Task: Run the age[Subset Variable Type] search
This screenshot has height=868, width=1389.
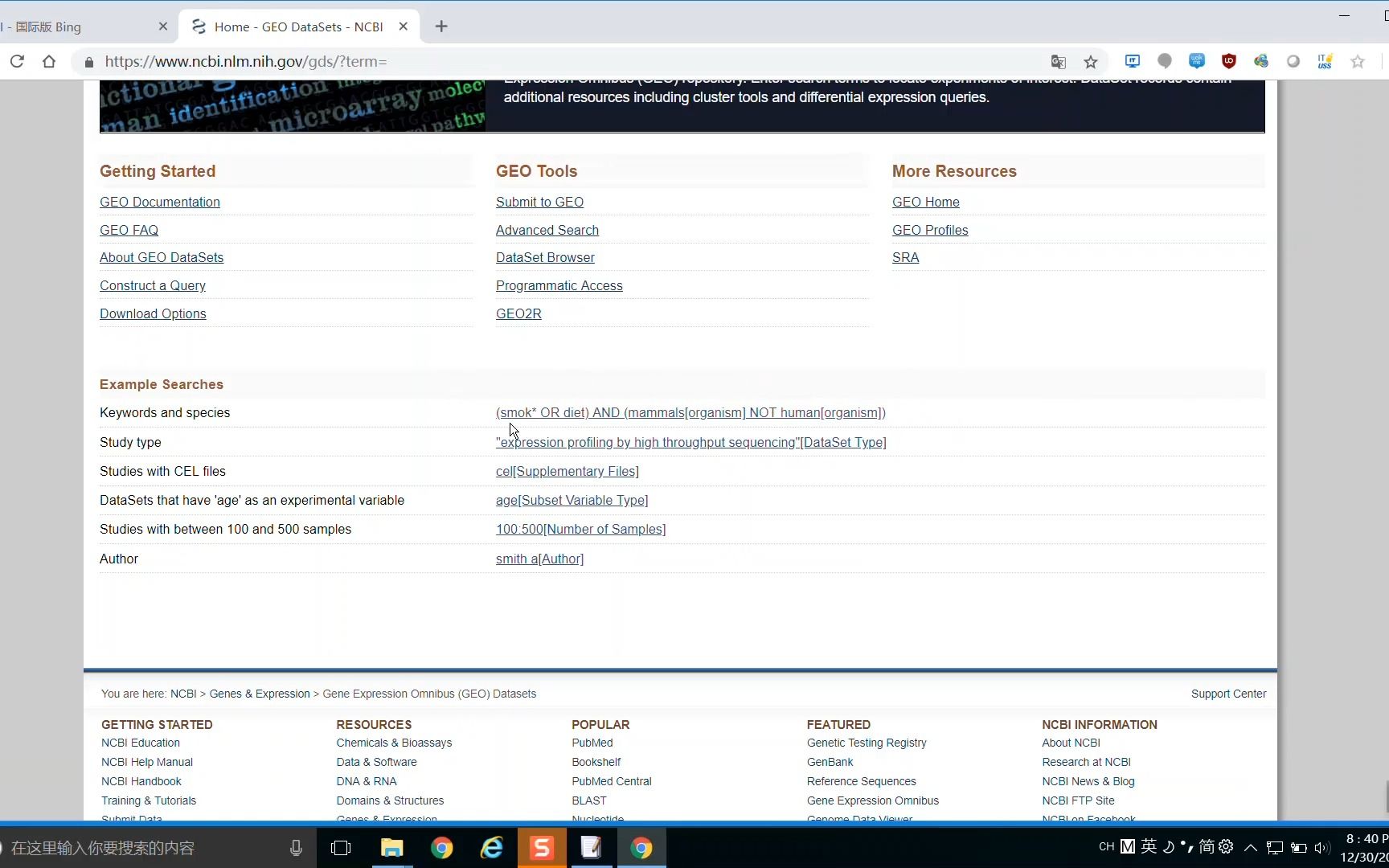Action: coord(572,501)
